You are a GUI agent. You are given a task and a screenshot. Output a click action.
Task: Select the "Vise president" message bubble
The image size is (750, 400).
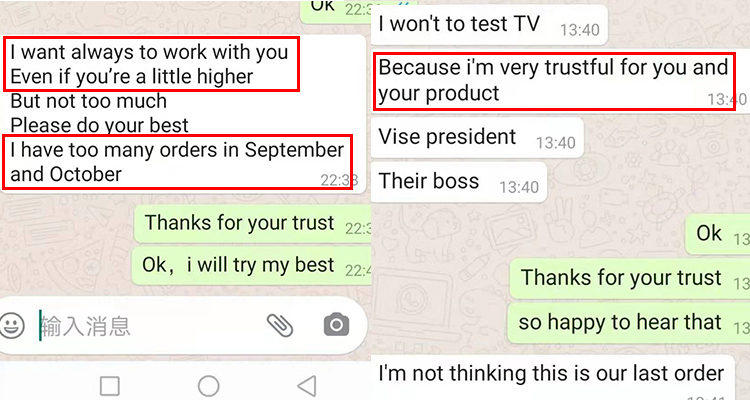point(477,137)
